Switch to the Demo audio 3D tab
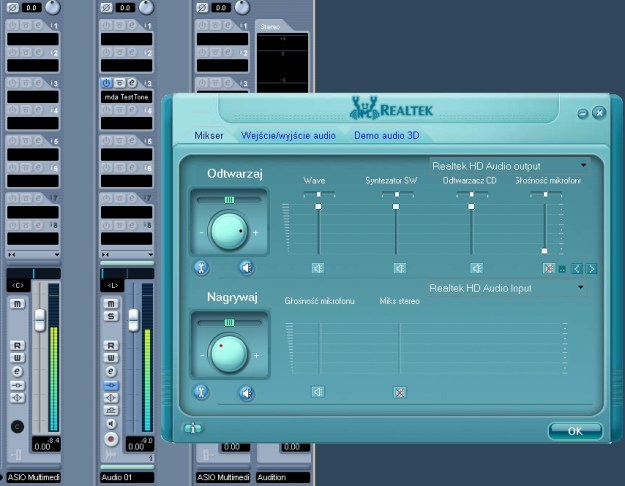This screenshot has width=625, height=486. [x=386, y=134]
